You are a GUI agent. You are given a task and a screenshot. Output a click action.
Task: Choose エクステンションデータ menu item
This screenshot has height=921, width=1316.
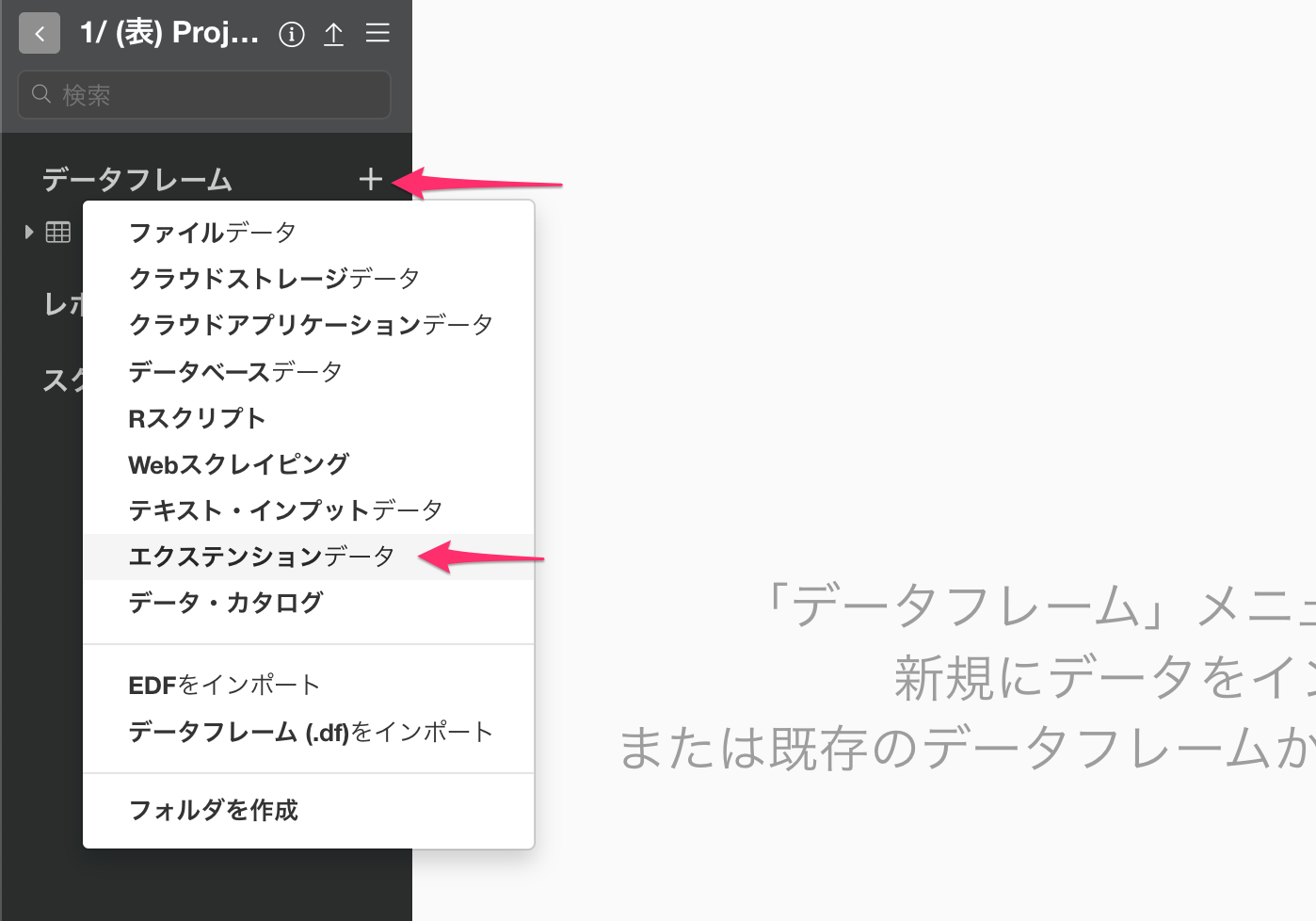click(308, 557)
